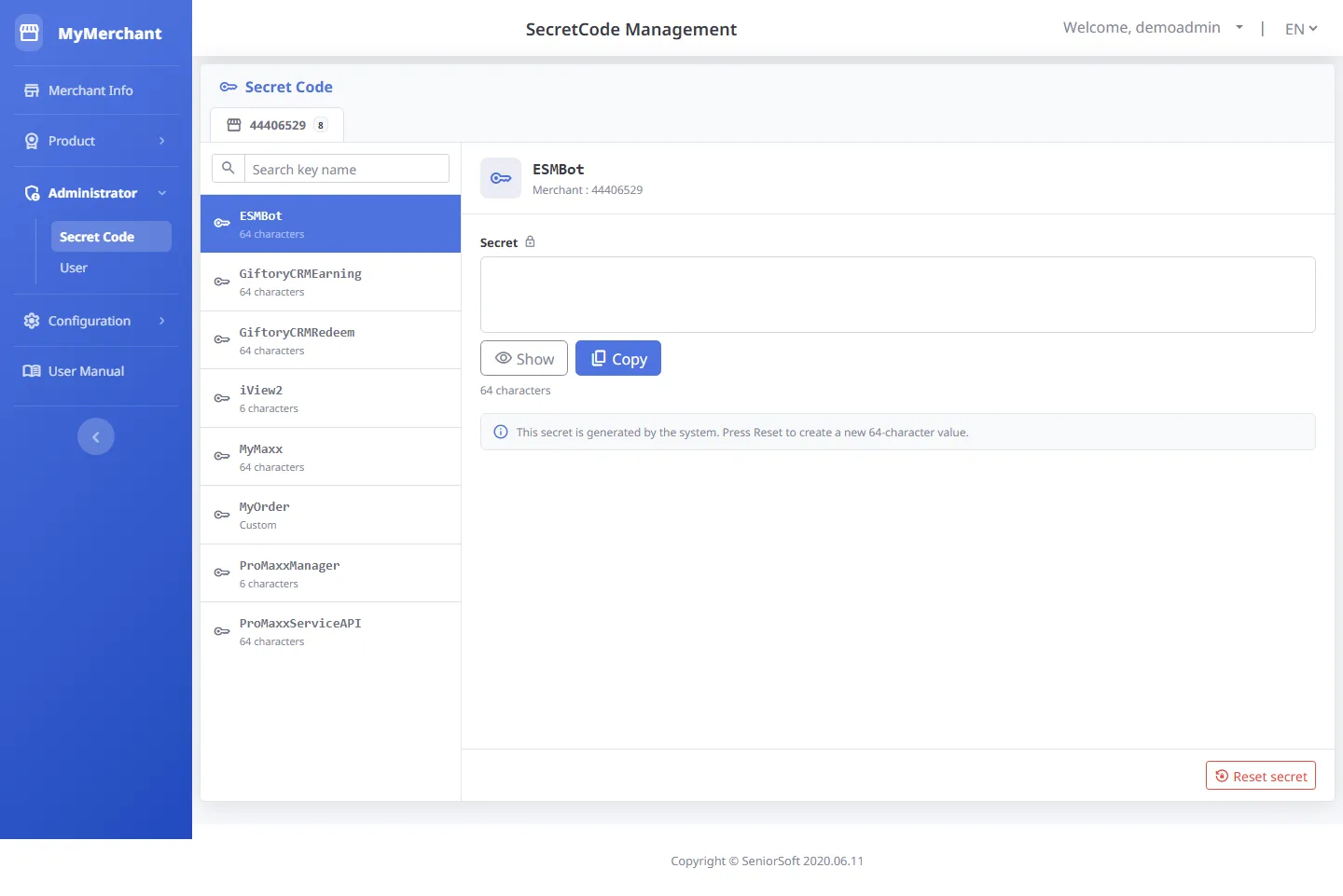Screen dimensions: 1343x896
Task: Select the ESMBot key row
Action: click(x=330, y=224)
